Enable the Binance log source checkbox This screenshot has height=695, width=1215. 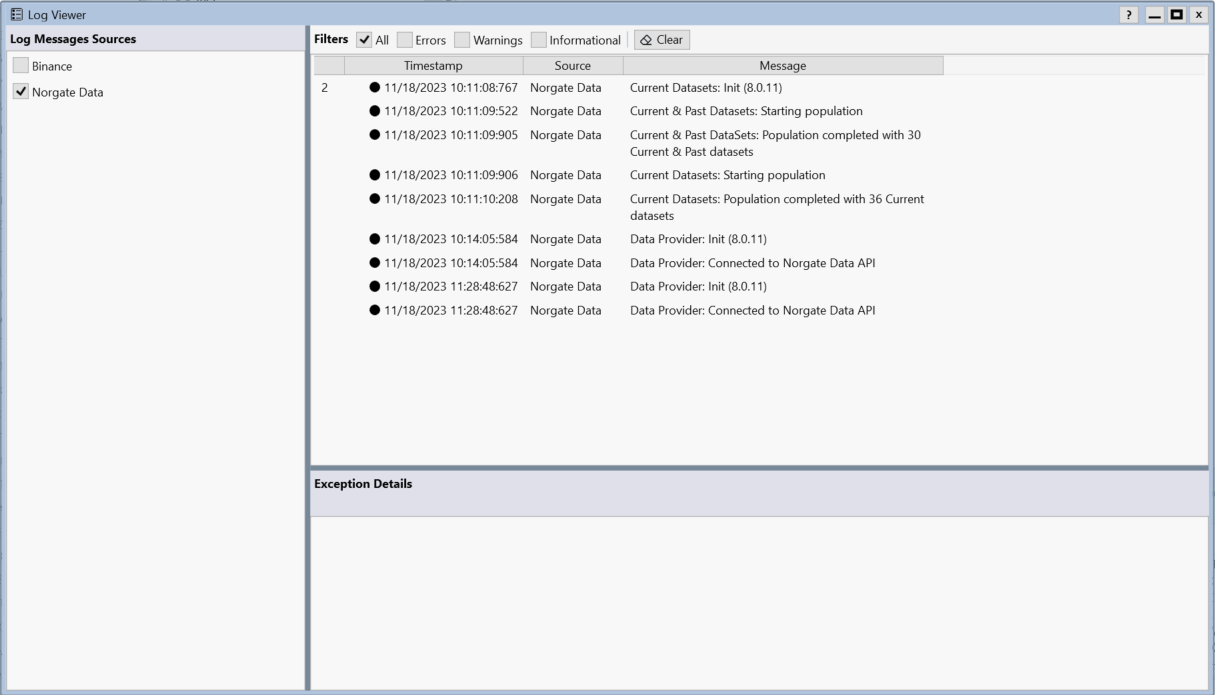tap(21, 66)
